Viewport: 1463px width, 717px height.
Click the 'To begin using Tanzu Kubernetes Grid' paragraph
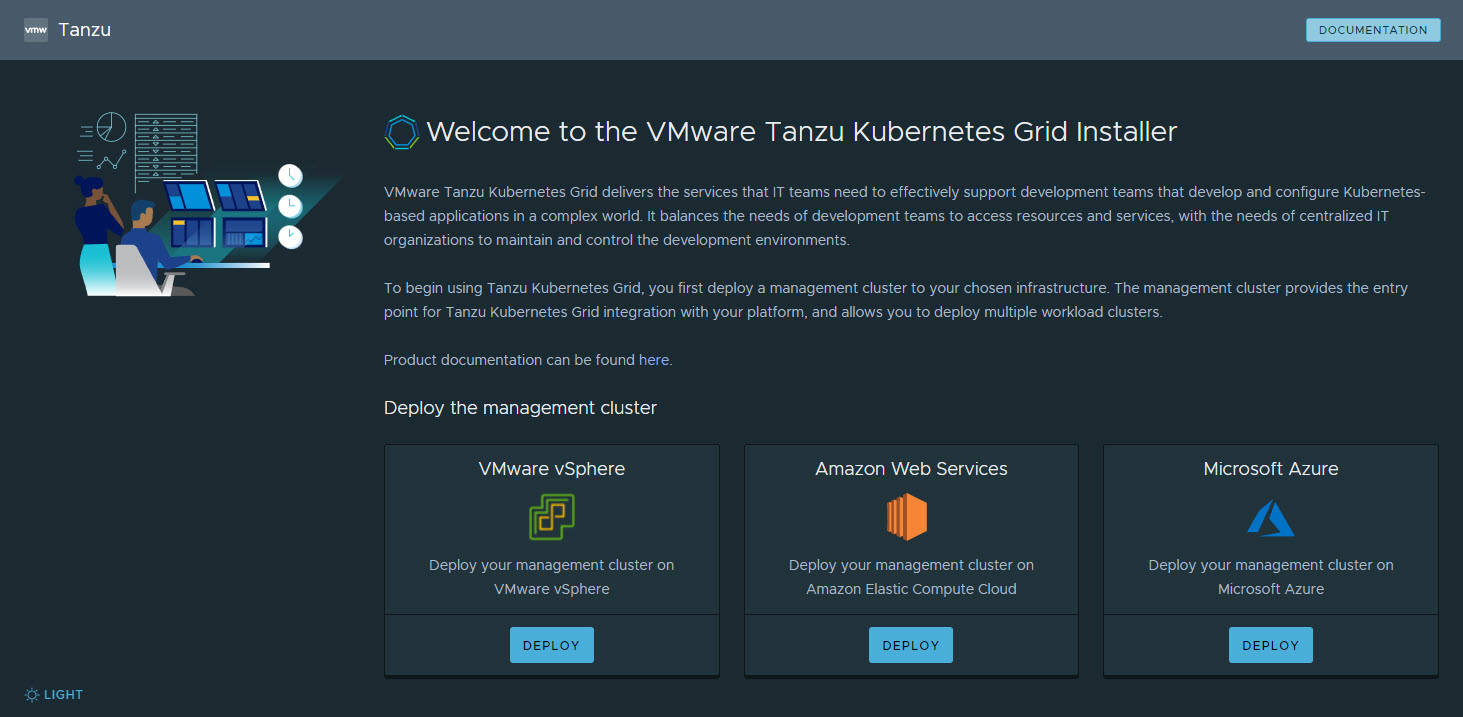(x=896, y=300)
